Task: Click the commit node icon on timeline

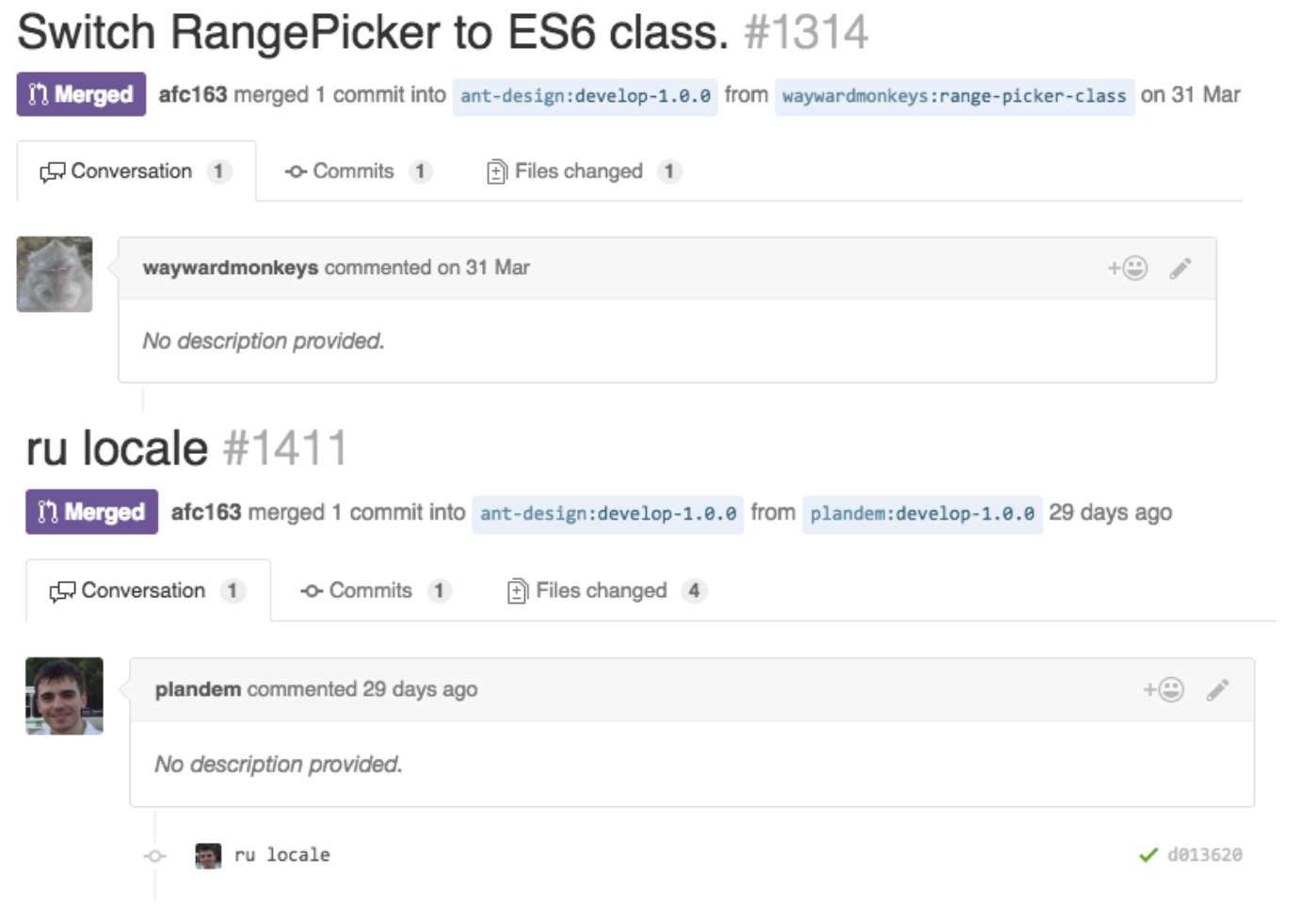Action: coord(155,856)
